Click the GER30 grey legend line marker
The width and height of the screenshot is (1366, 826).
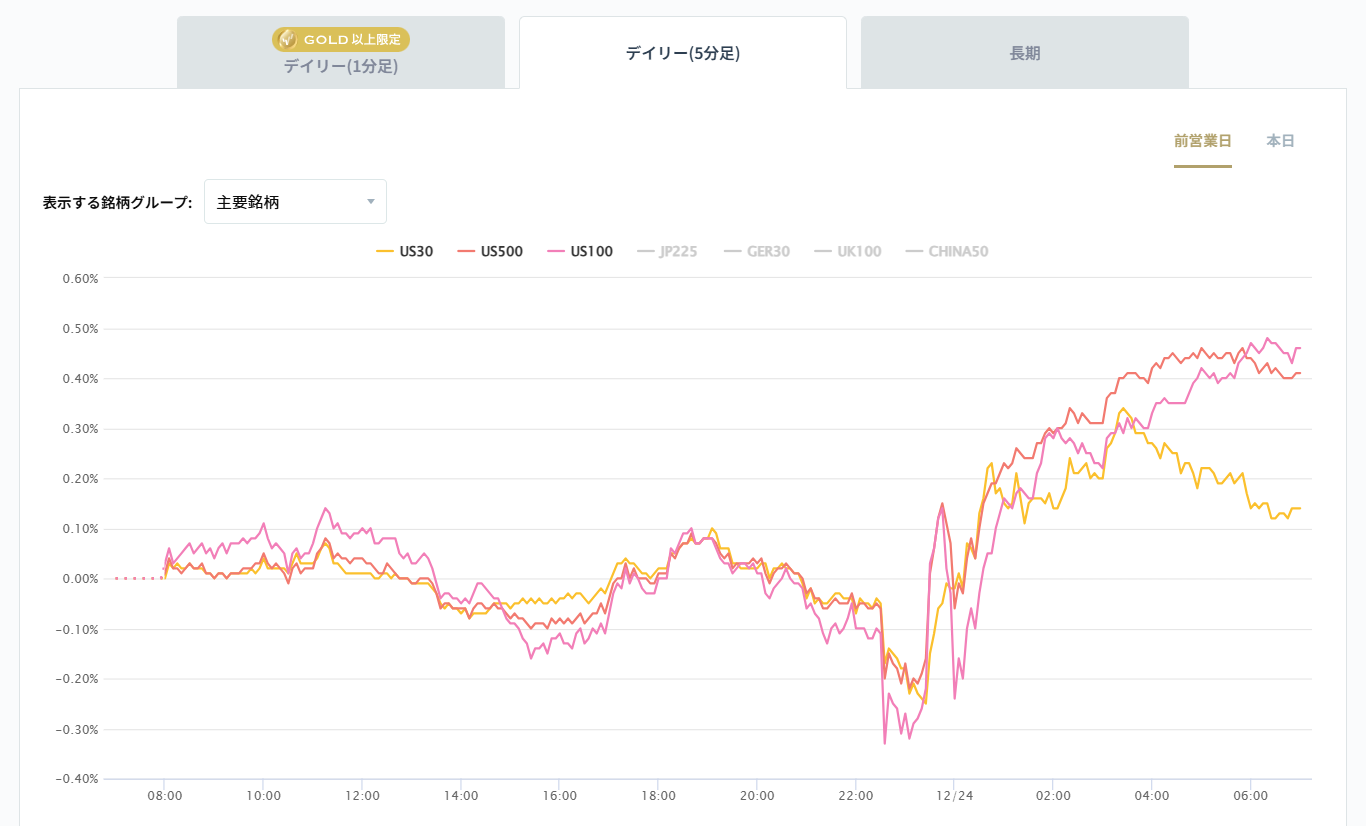[x=732, y=252]
